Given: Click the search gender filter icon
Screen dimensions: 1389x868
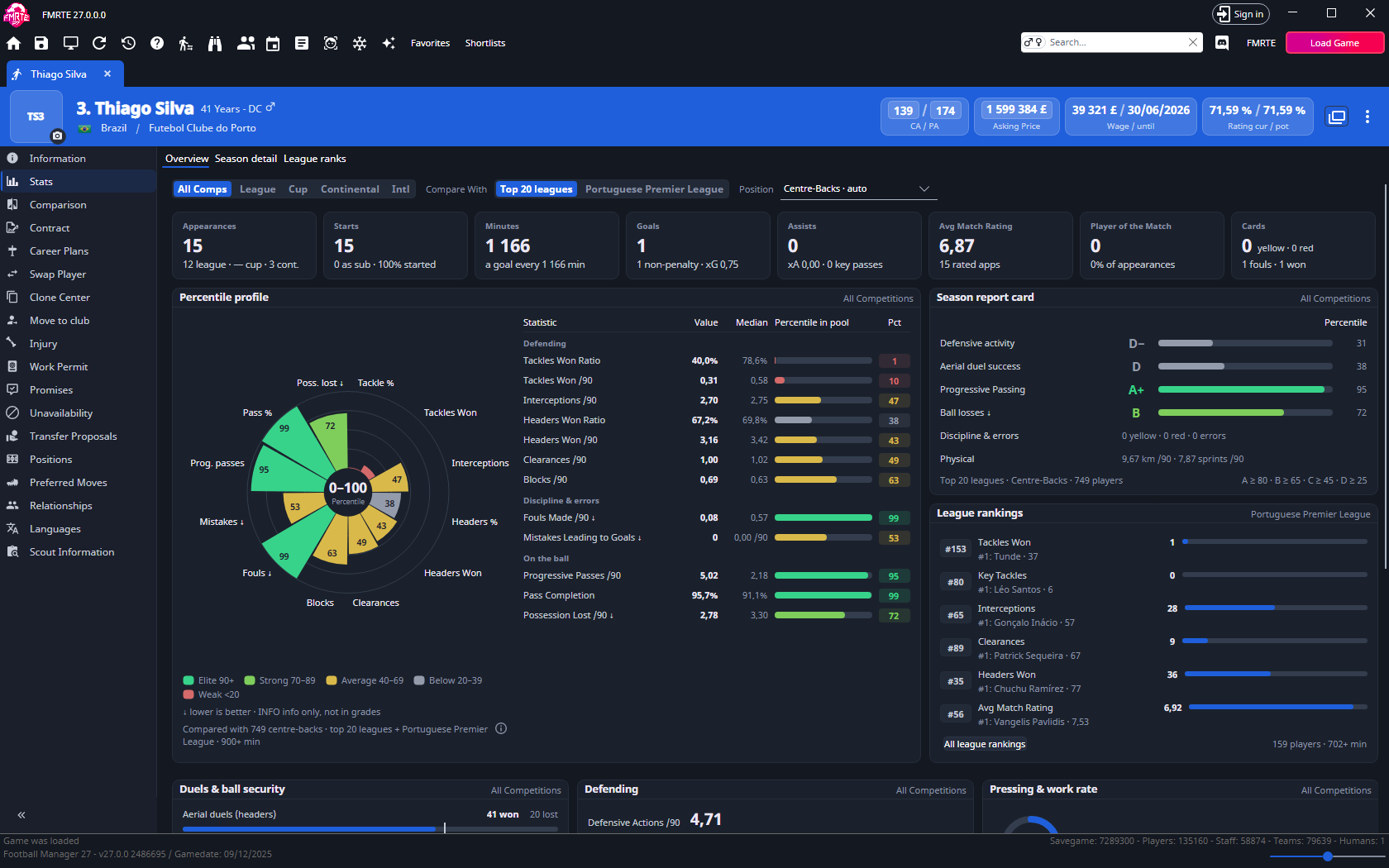Looking at the screenshot, I should click(x=1033, y=42).
